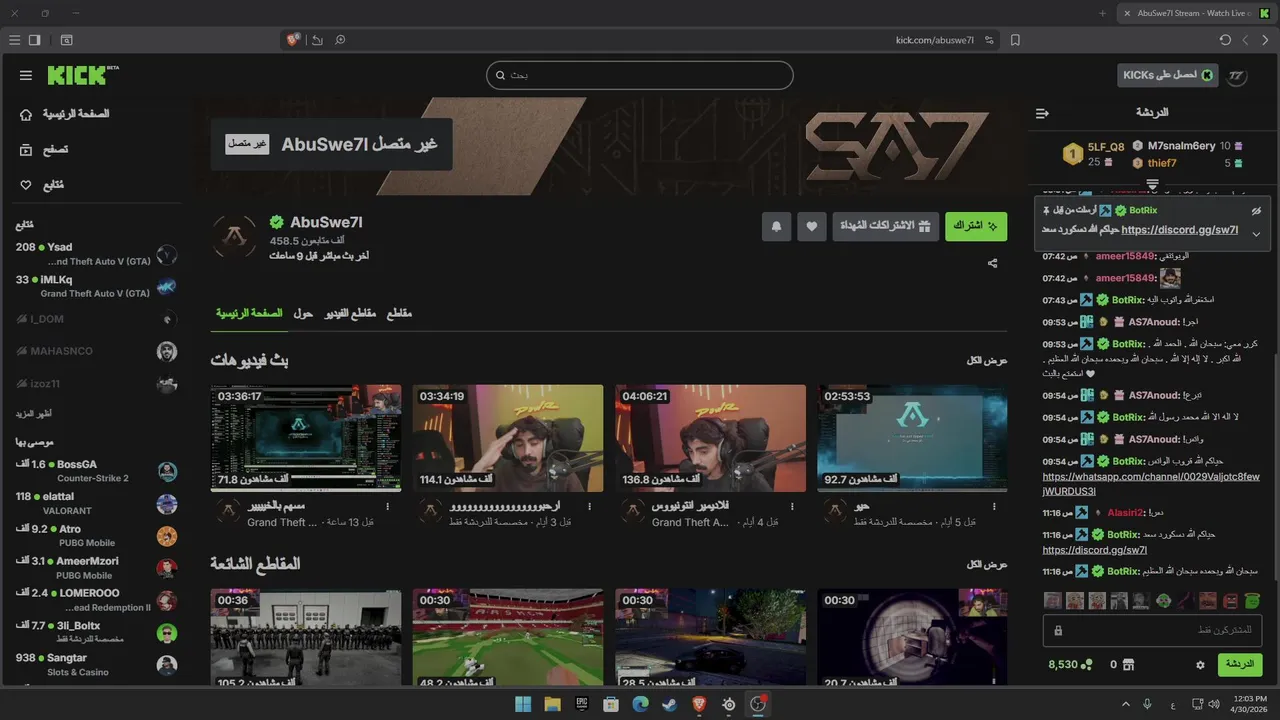Click the red angry emote in chat
This screenshot has width=1280, height=720.
pos(1229,601)
